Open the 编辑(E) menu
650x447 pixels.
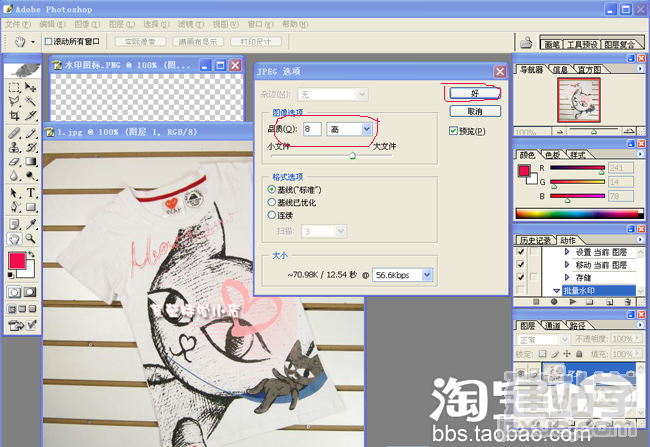(x=52, y=24)
